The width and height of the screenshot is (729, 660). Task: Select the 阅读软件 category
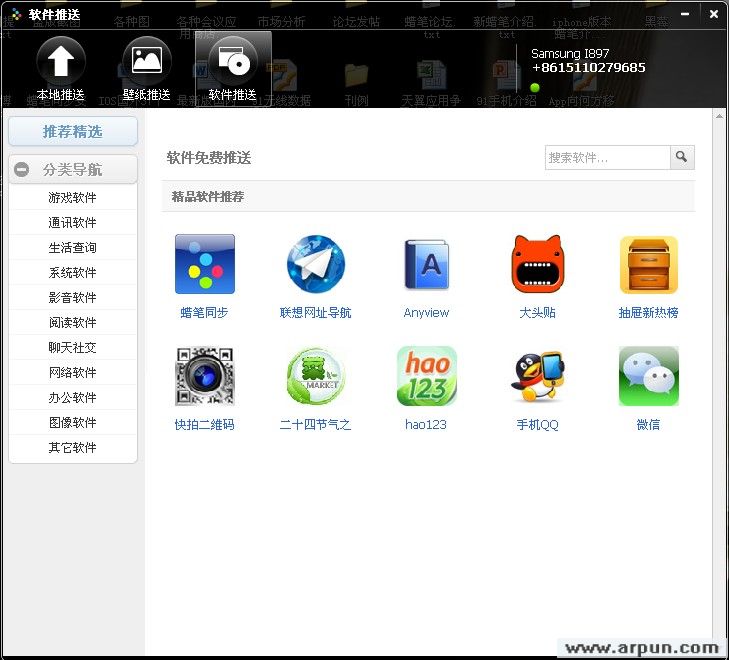point(73,323)
